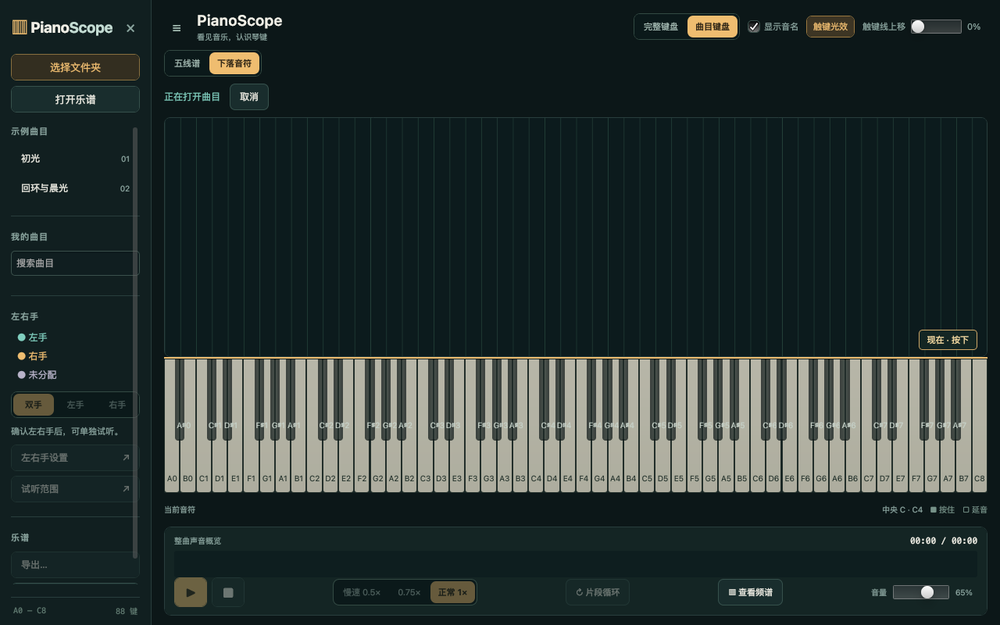Switch to 下落音符 tab
Screen dimensions: 1000x625
click(234, 63)
